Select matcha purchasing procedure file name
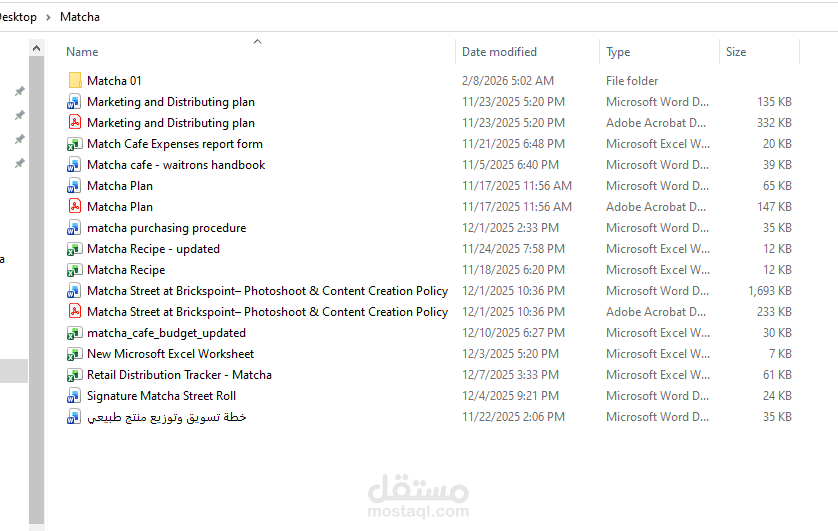Image resolution: width=838 pixels, height=531 pixels. (167, 228)
